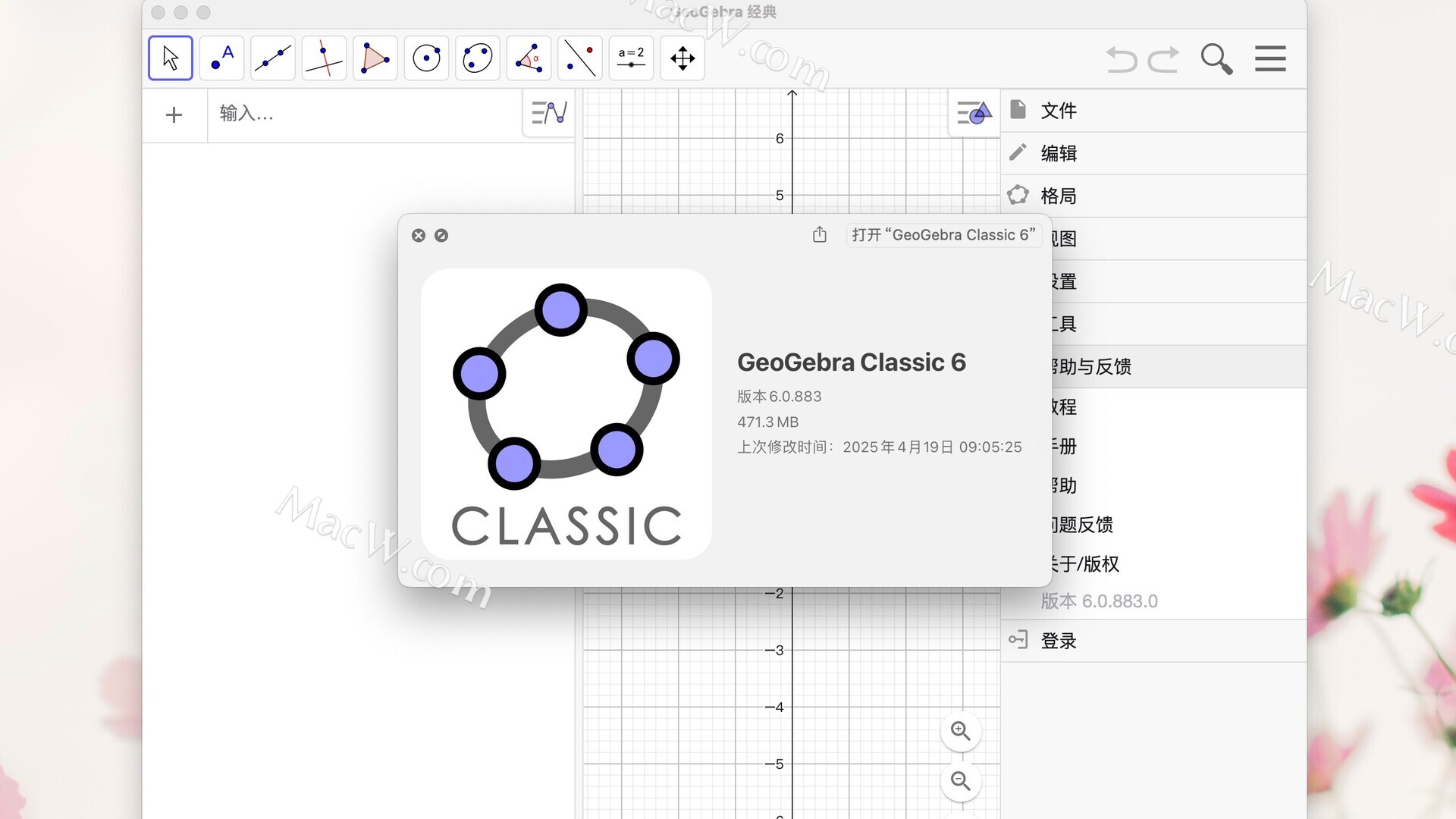Select the Move Graphics View tool

[682, 58]
